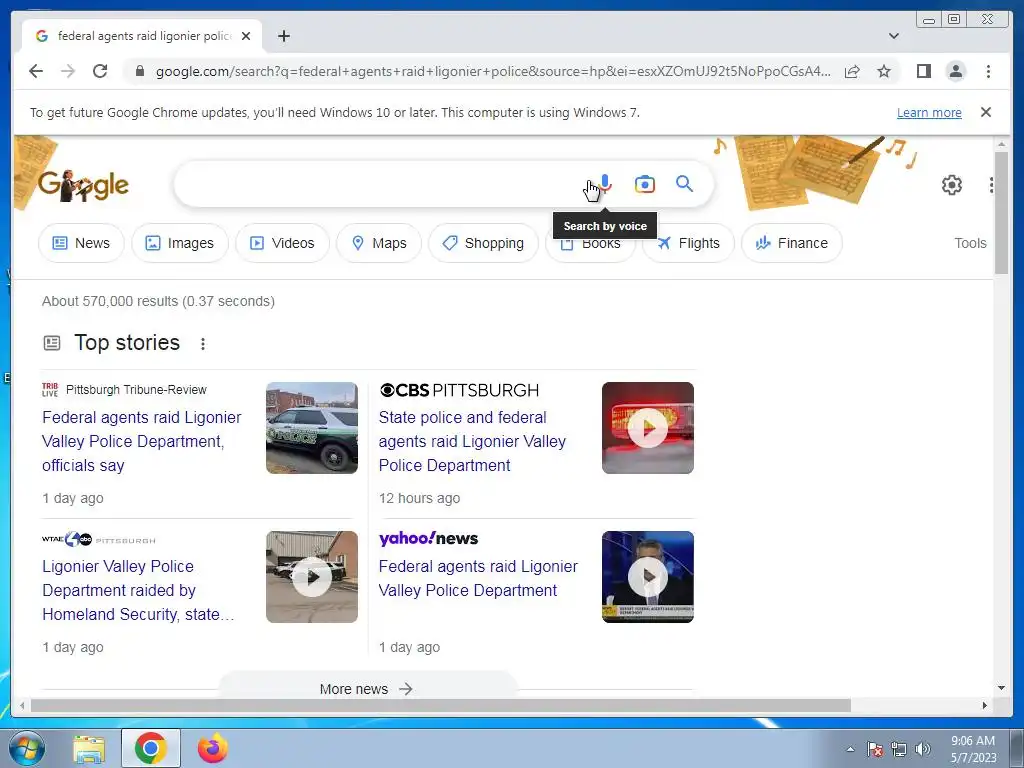The image size is (1024, 768).
Task: Play the CBS Pittsburgh video thumbnail
Action: (648, 428)
